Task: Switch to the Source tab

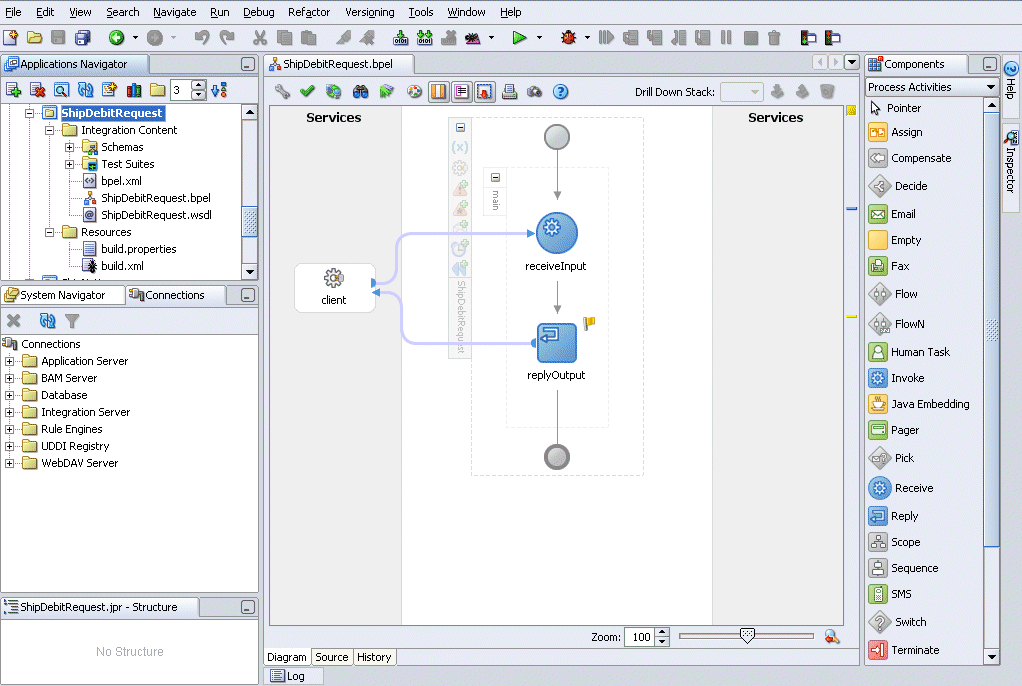Action: click(331, 657)
